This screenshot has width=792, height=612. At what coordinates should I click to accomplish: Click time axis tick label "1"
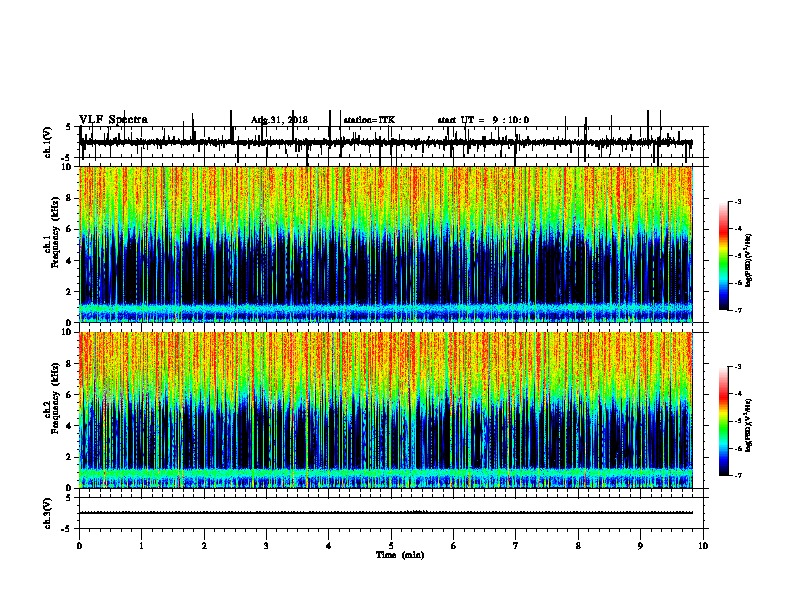141,546
